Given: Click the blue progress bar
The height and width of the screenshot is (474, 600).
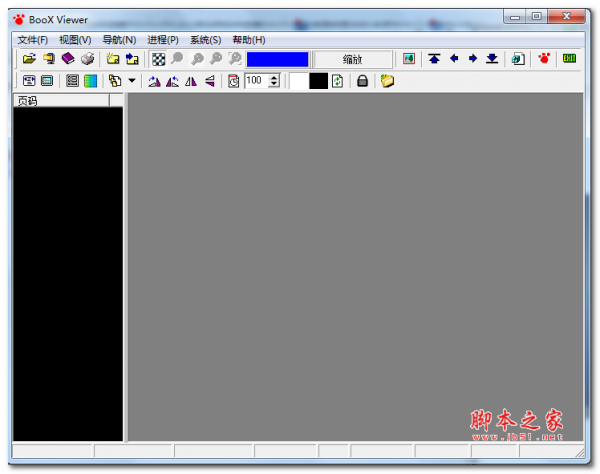Looking at the screenshot, I should click(277, 59).
